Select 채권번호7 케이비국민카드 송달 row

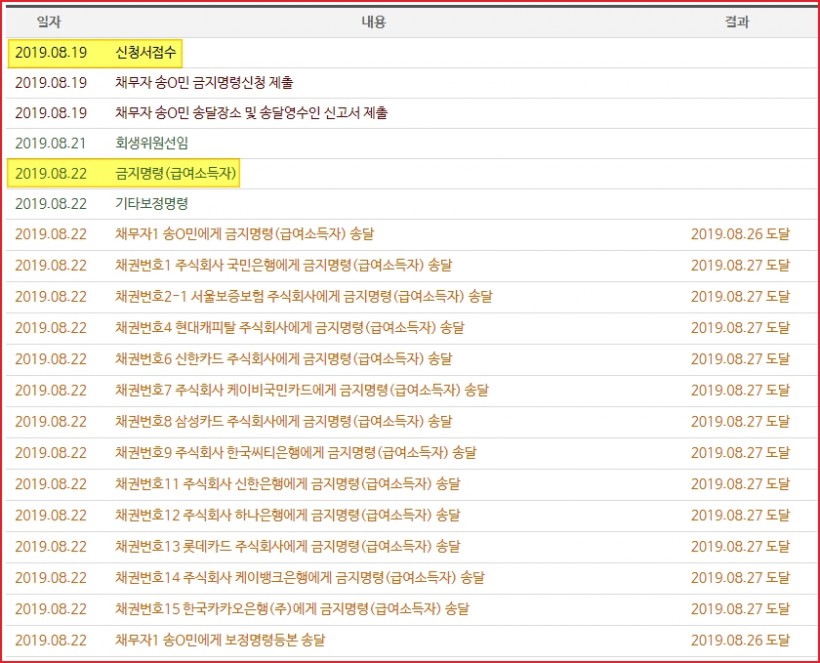(412, 391)
